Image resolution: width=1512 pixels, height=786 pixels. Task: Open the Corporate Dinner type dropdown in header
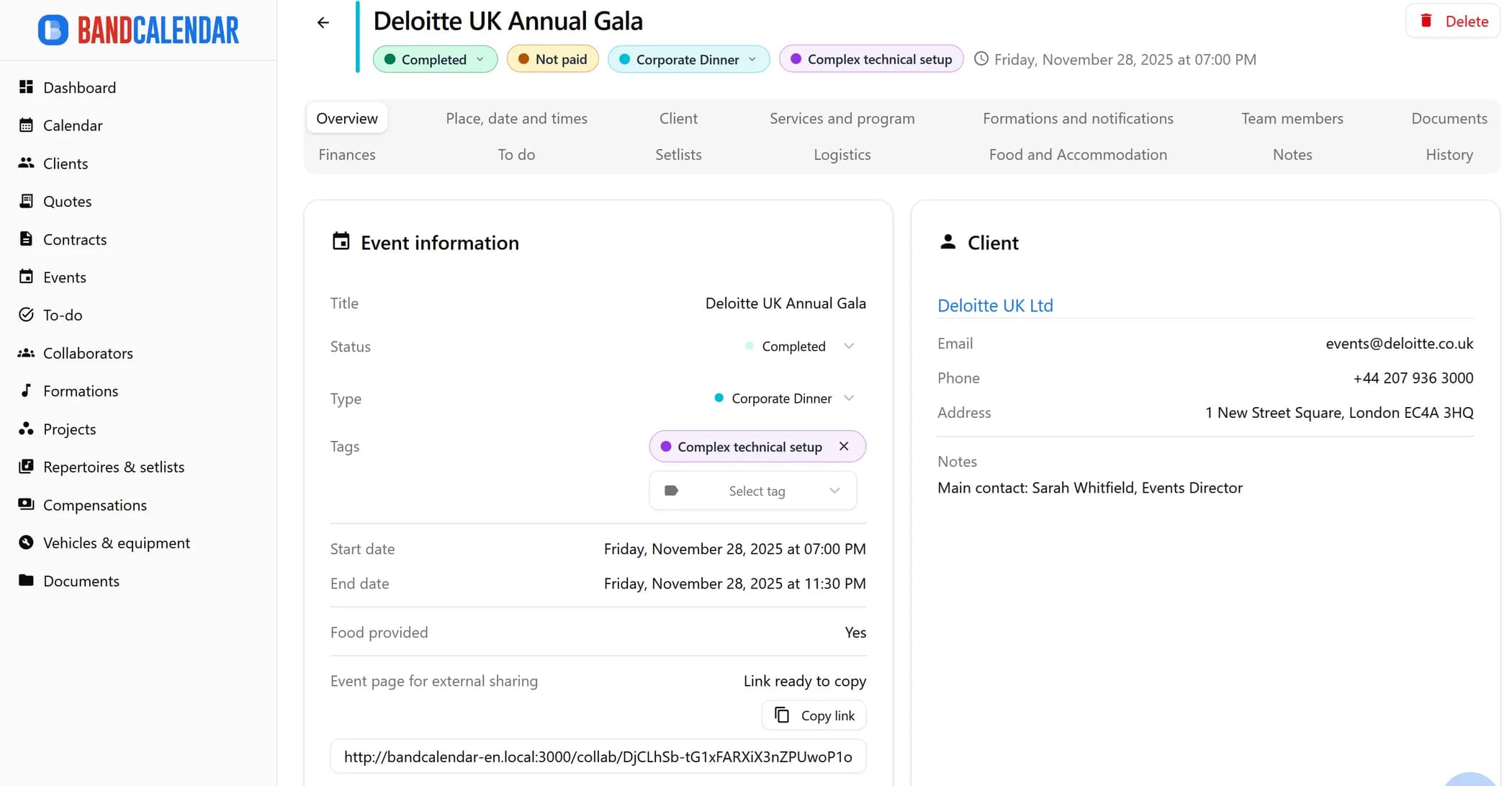[688, 59]
